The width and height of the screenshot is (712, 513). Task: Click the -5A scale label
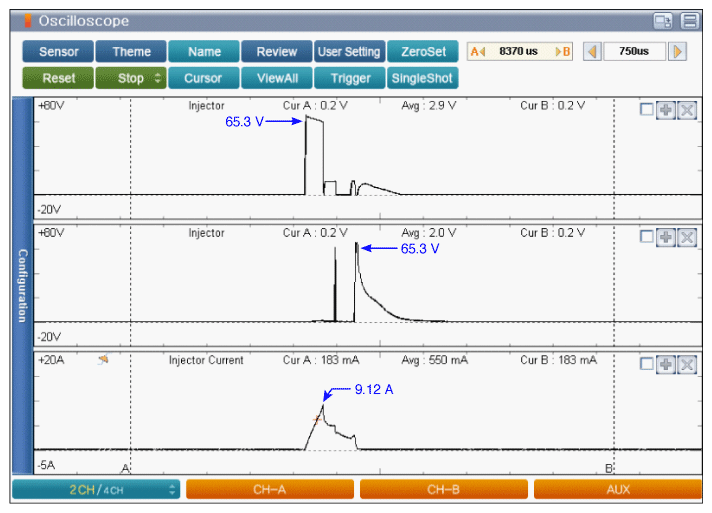pos(46,465)
